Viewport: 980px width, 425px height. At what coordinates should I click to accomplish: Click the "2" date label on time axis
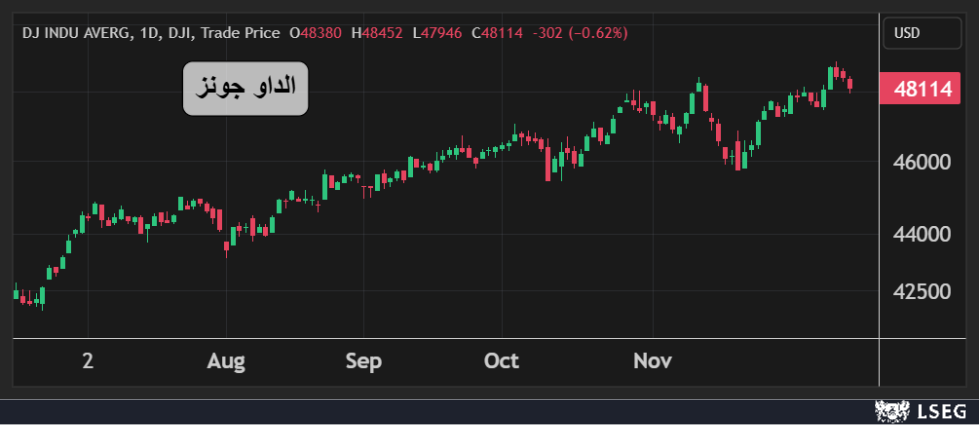(x=88, y=361)
